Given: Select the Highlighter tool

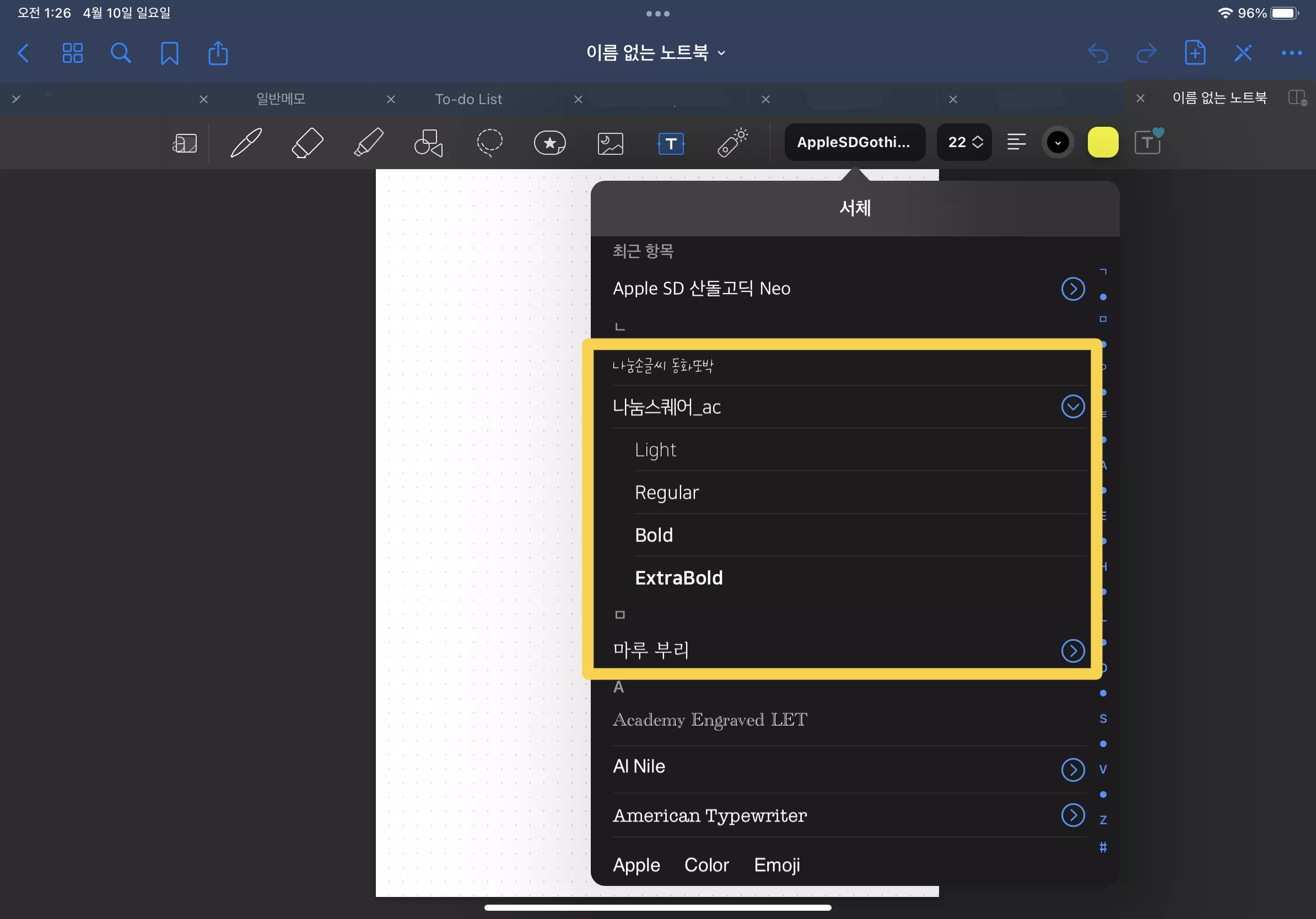Looking at the screenshot, I should [x=368, y=143].
